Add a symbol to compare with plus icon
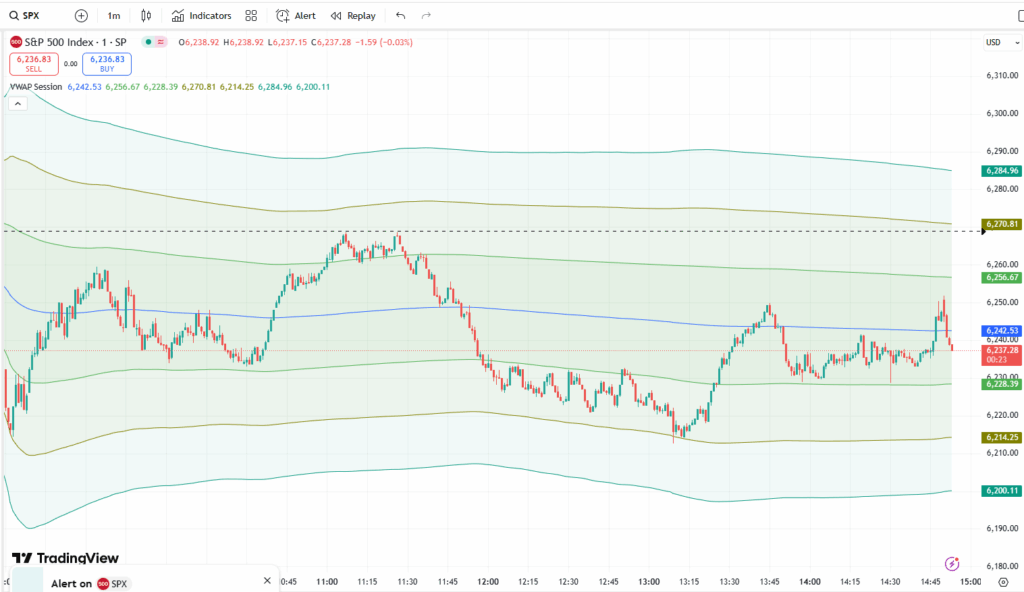This screenshot has height=592, width=1024. [81, 16]
